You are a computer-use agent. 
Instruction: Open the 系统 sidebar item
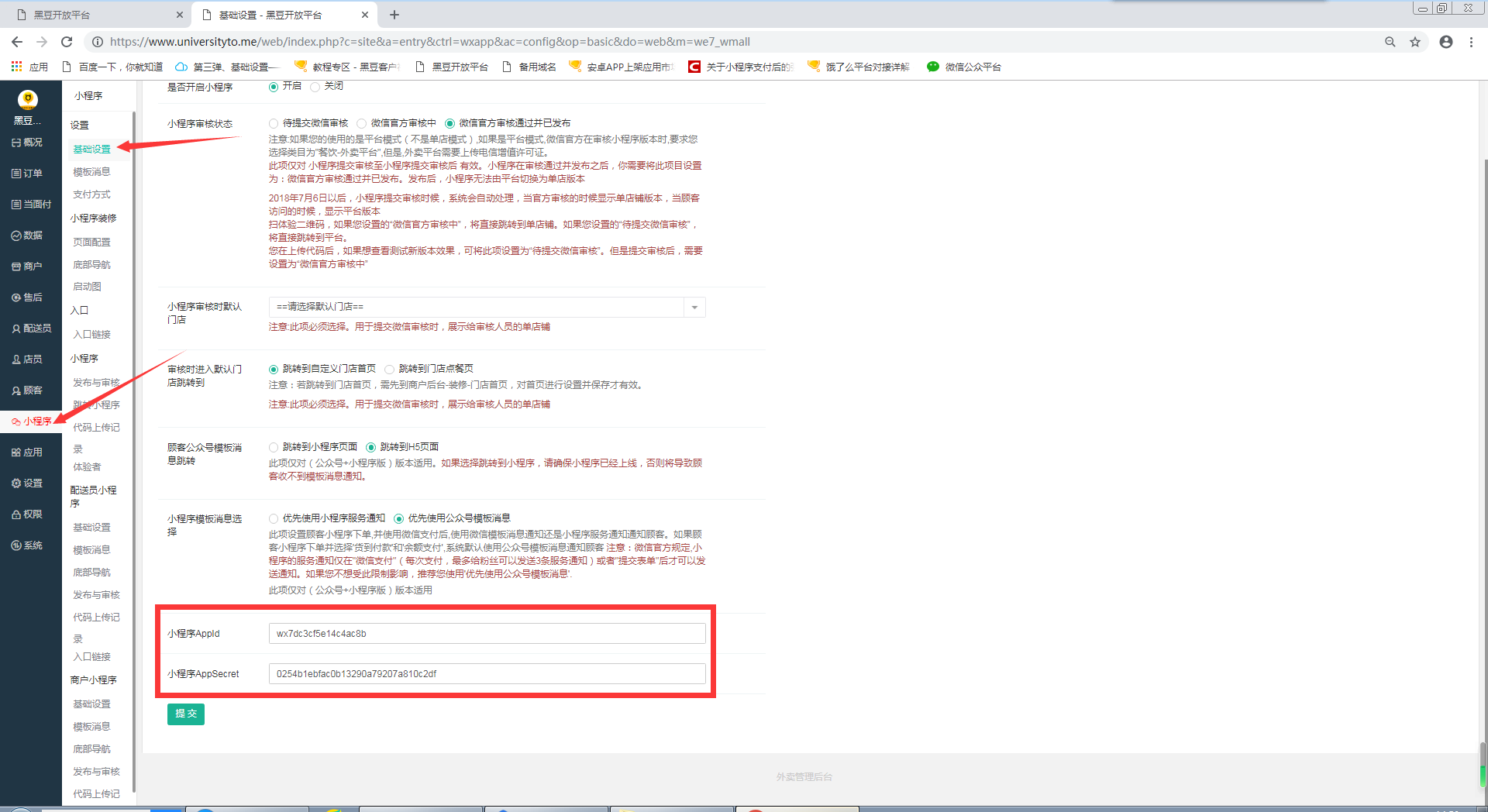[28, 545]
